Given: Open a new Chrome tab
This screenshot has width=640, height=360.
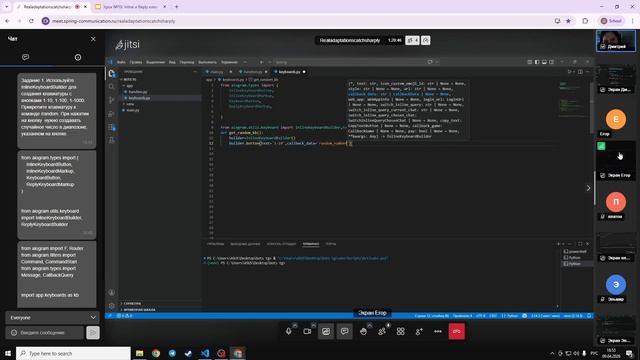Looking at the screenshot, I should [176, 7].
